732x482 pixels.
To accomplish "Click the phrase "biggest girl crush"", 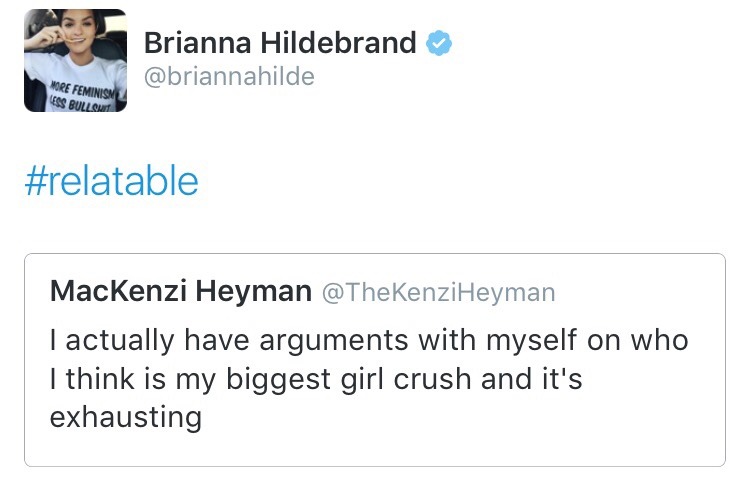I will (x=353, y=378).
